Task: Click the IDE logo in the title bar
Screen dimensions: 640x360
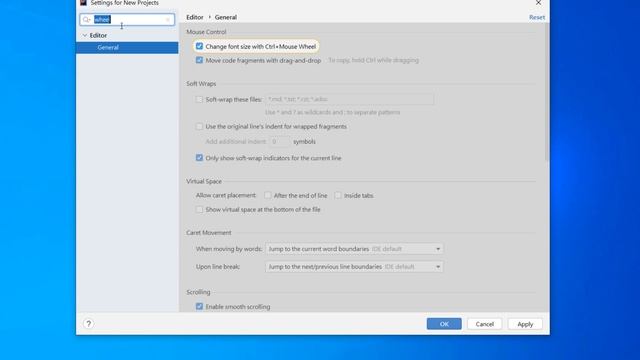Action: [83, 2]
